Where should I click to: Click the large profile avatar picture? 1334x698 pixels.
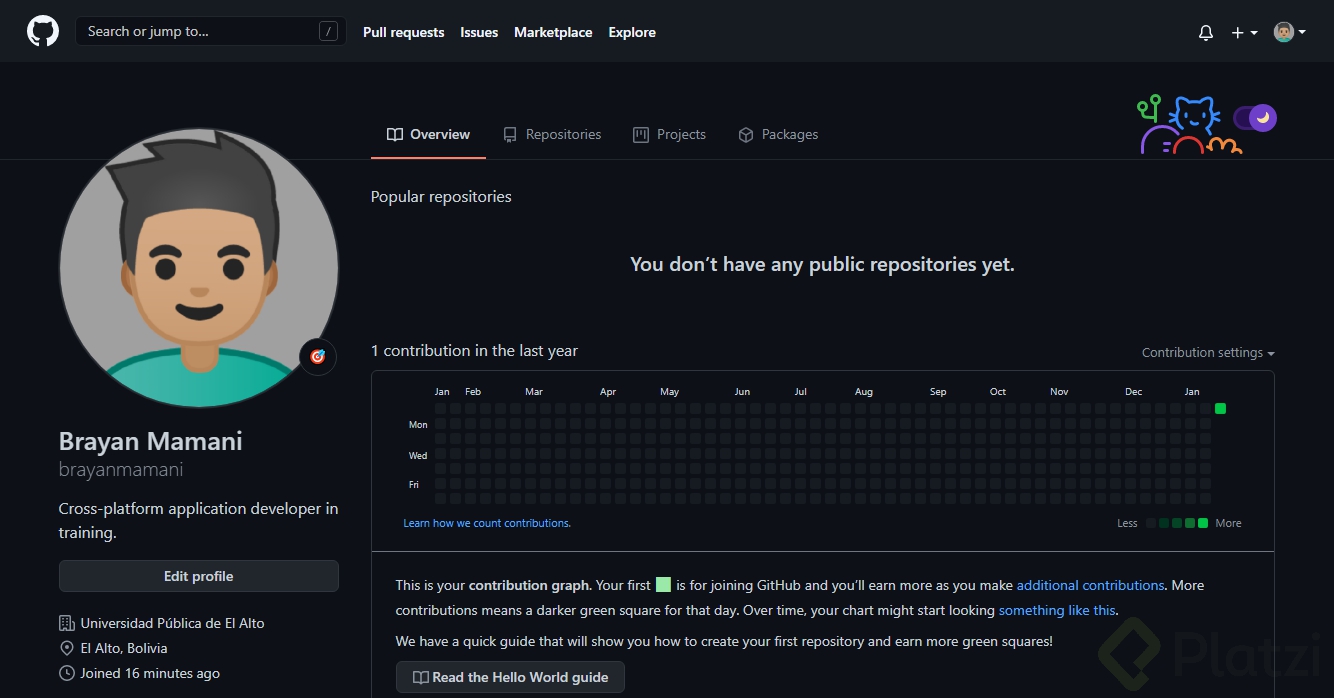(199, 268)
